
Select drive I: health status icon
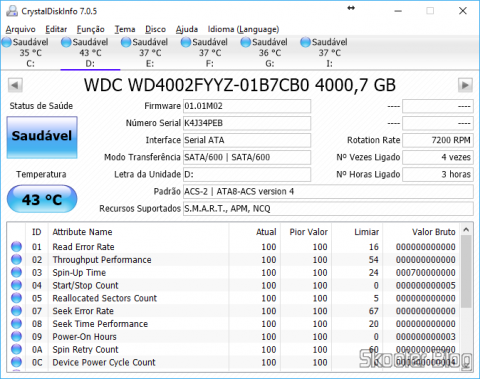coord(305,42)
